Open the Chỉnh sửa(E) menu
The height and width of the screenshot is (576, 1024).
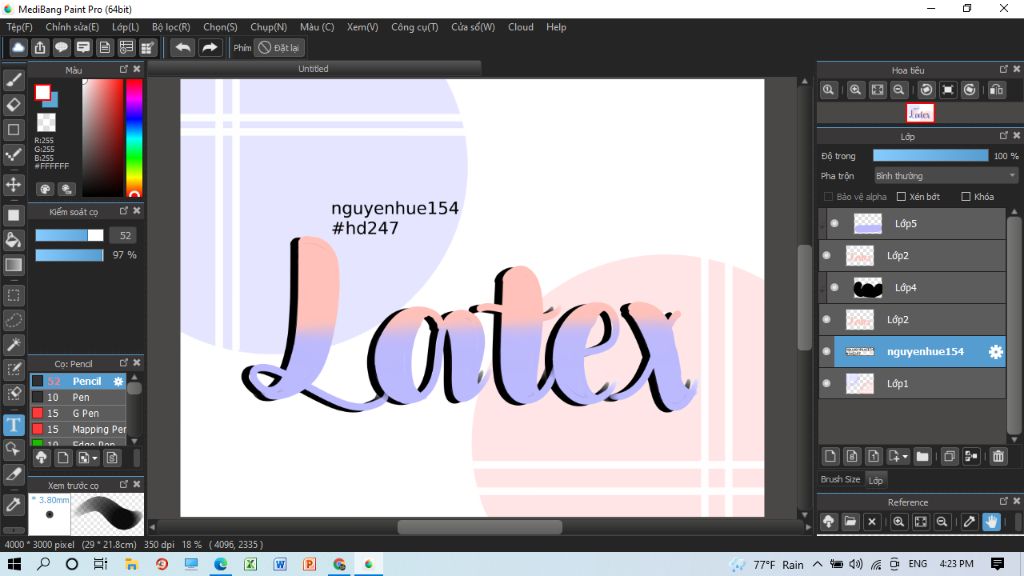coord(72,27)
